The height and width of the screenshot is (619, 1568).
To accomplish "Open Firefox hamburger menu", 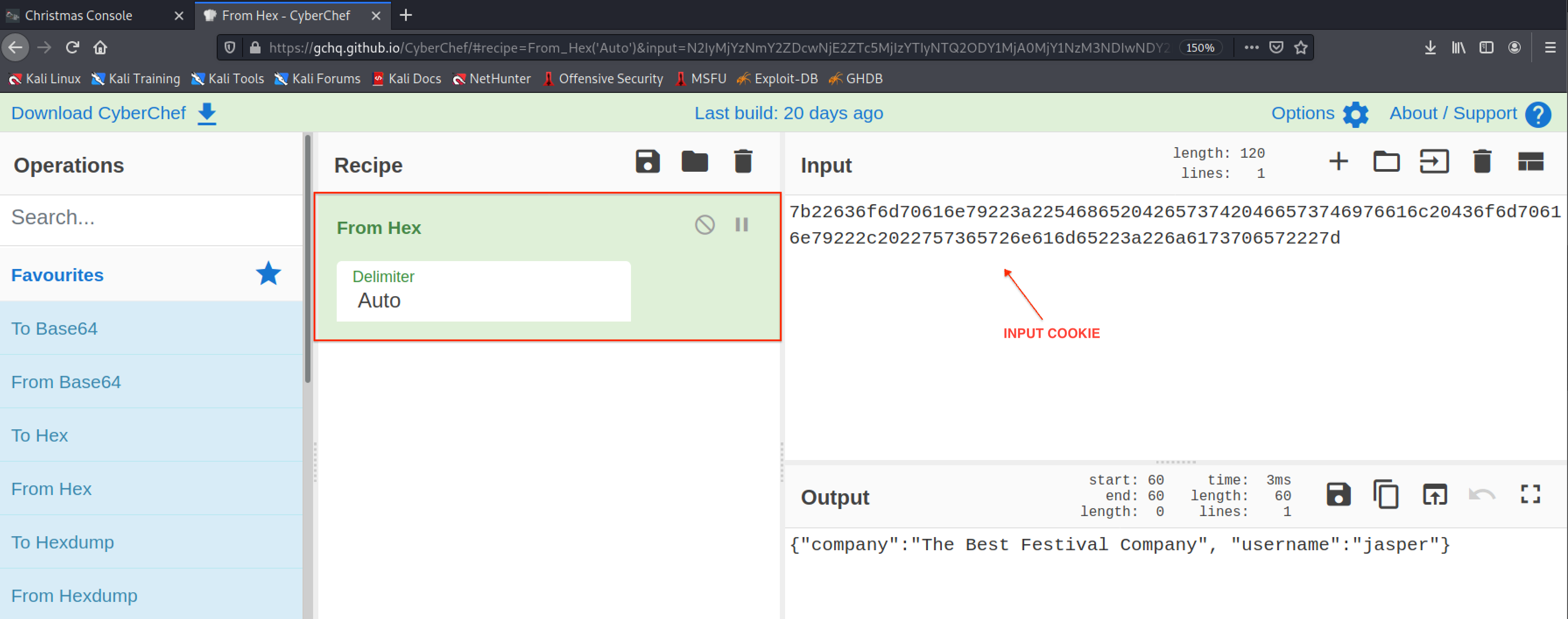I will click(x=1550, y=47).
